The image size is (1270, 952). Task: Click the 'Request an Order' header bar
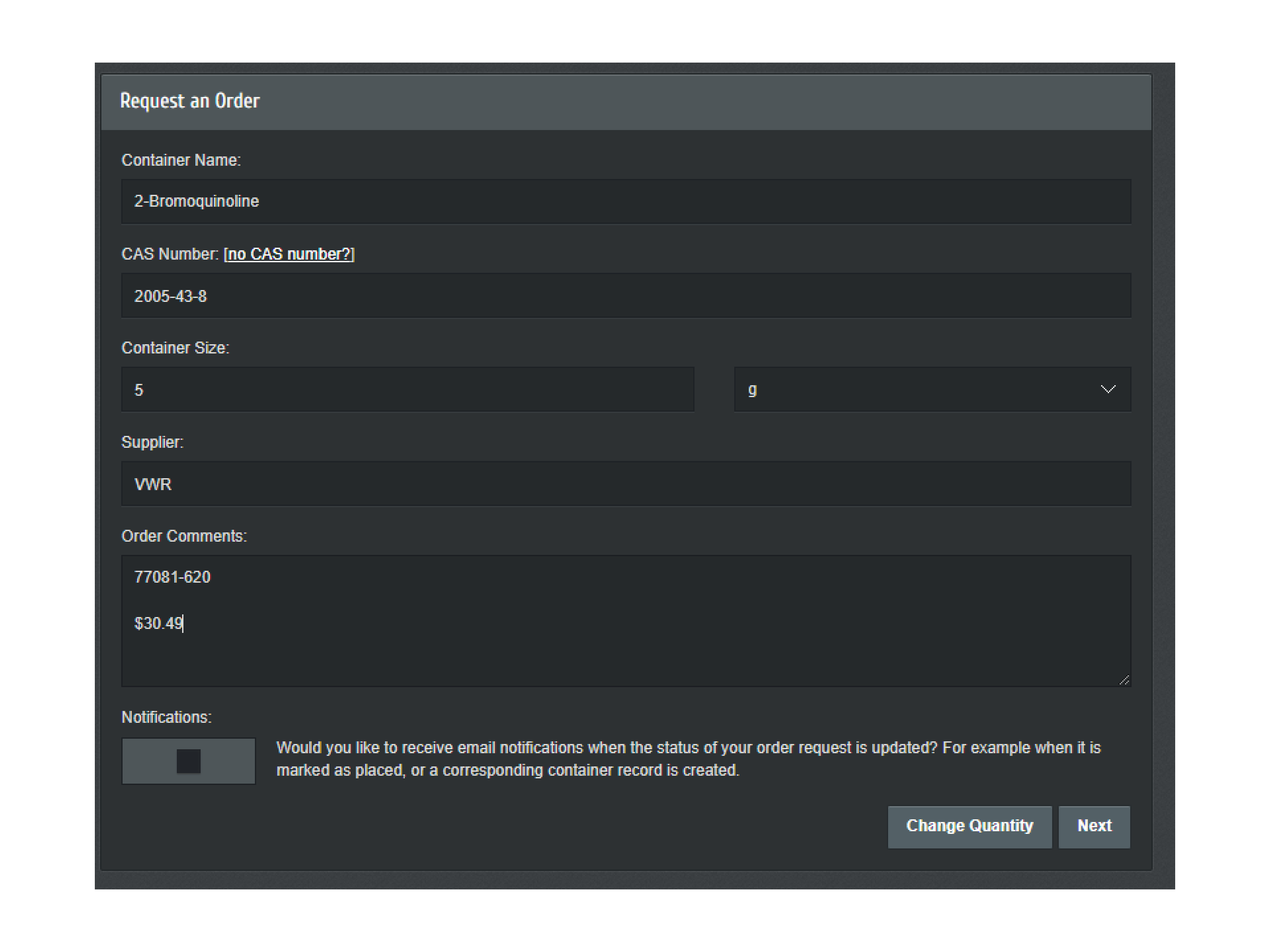coord(626,101)
